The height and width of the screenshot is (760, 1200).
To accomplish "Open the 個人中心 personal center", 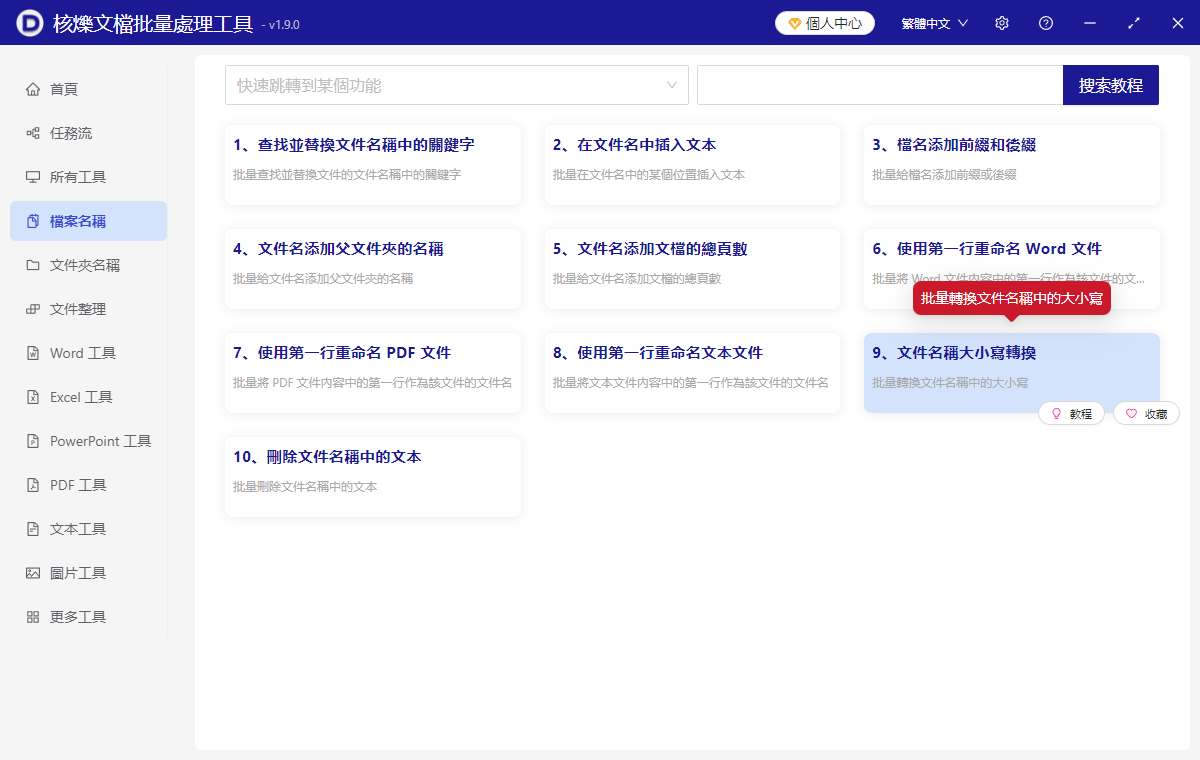I will point(824,22).
